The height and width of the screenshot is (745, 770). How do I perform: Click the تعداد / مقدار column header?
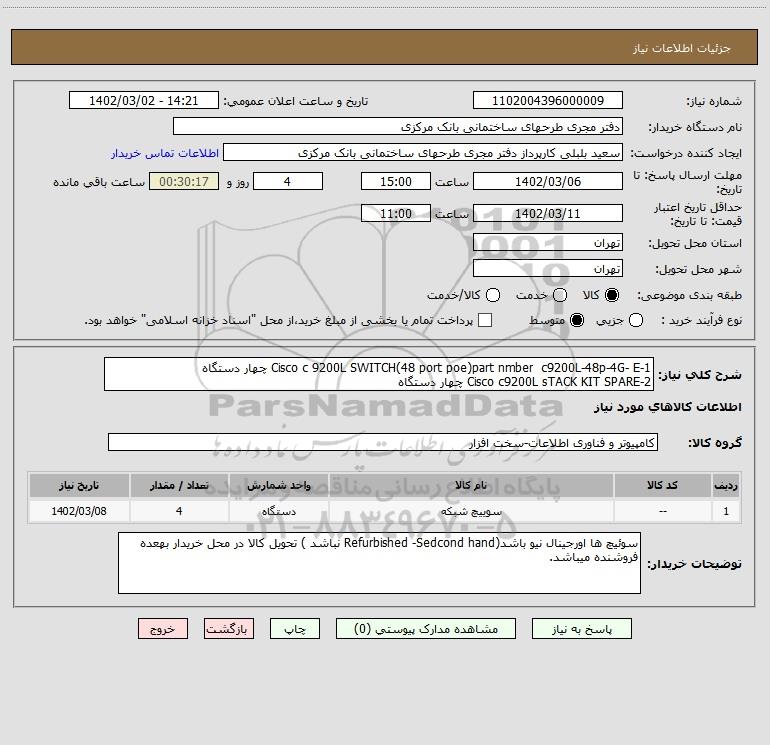coord(179,485)
